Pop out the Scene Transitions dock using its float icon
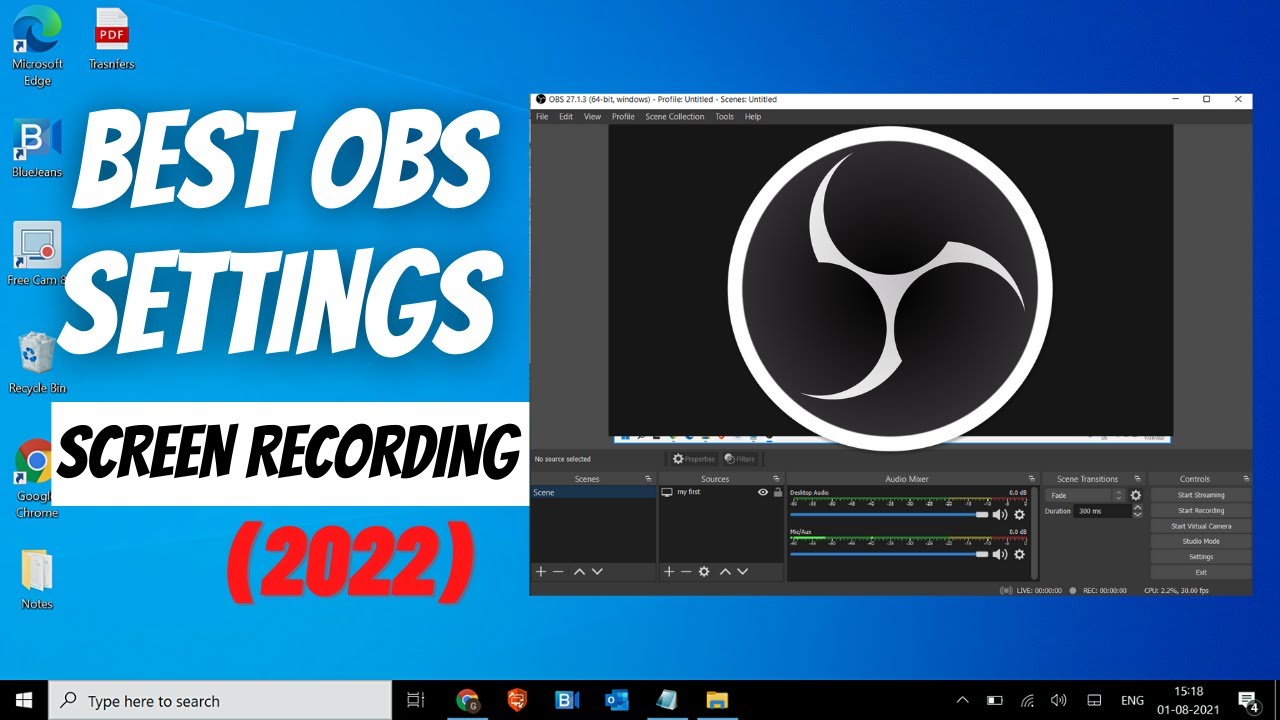Image resolution: width=1280 pixels, height=720 pixels. tap(1138, 479)
